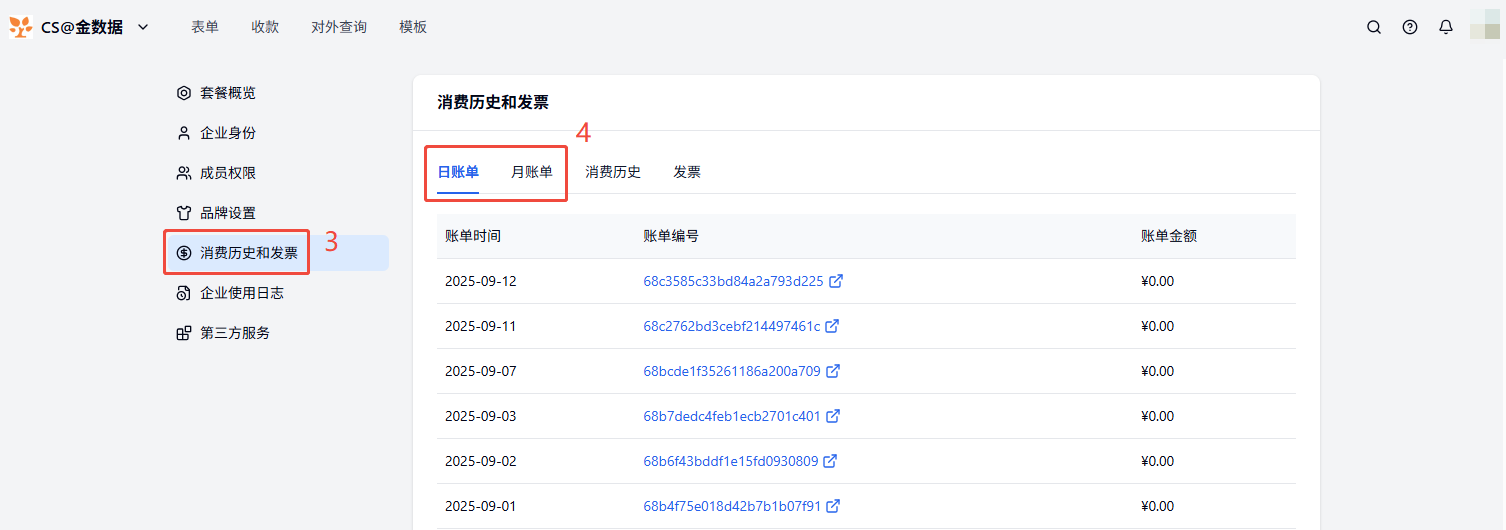Open 企业使用日志 sidebar item
The image size is (1506, 530).
pyautogui.click(x=241, y=293)
